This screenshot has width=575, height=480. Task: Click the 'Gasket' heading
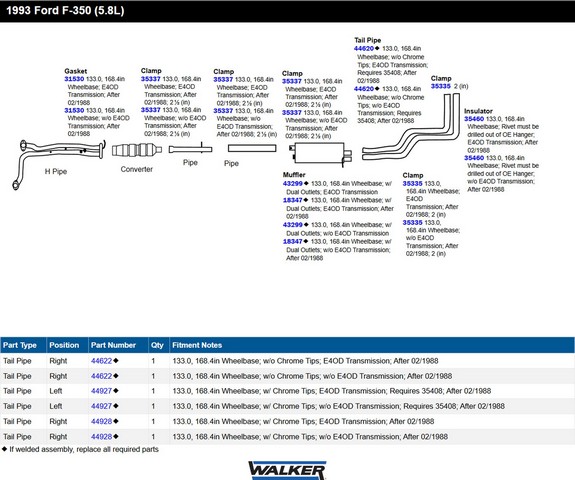pyautogui.click(x=76, y=71)
